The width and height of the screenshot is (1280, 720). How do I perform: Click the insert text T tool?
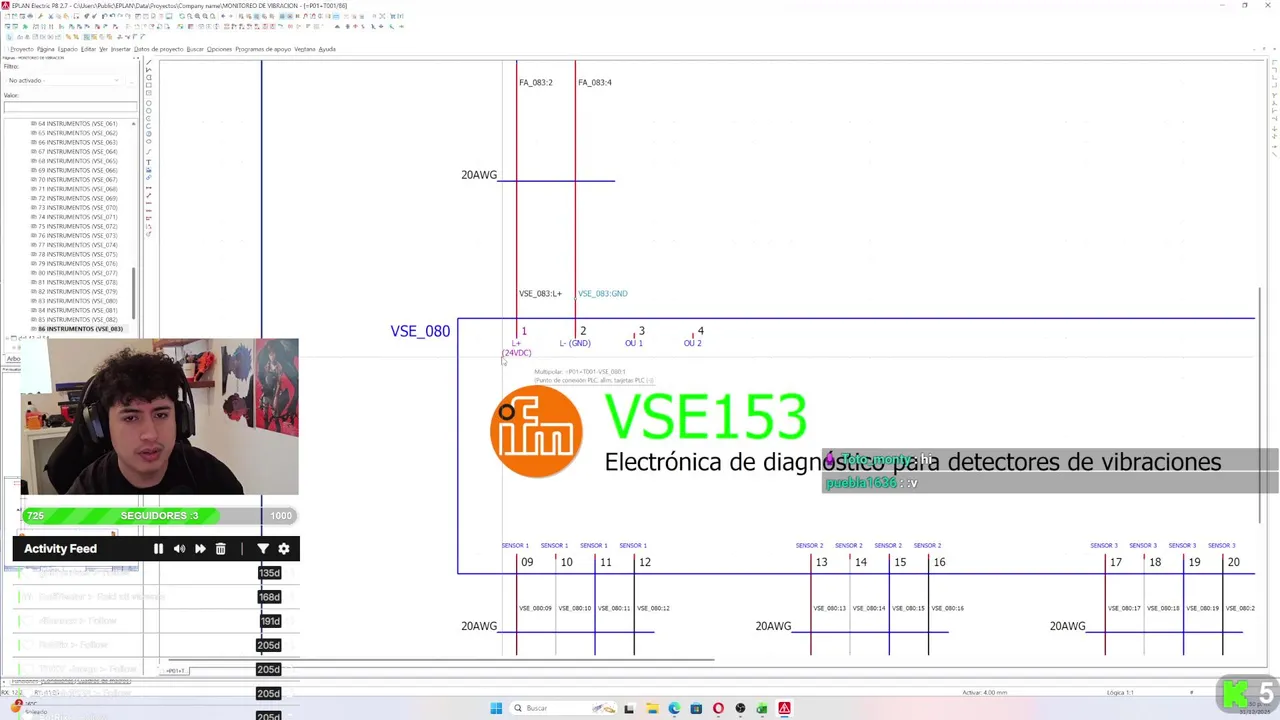pos(149,161)
